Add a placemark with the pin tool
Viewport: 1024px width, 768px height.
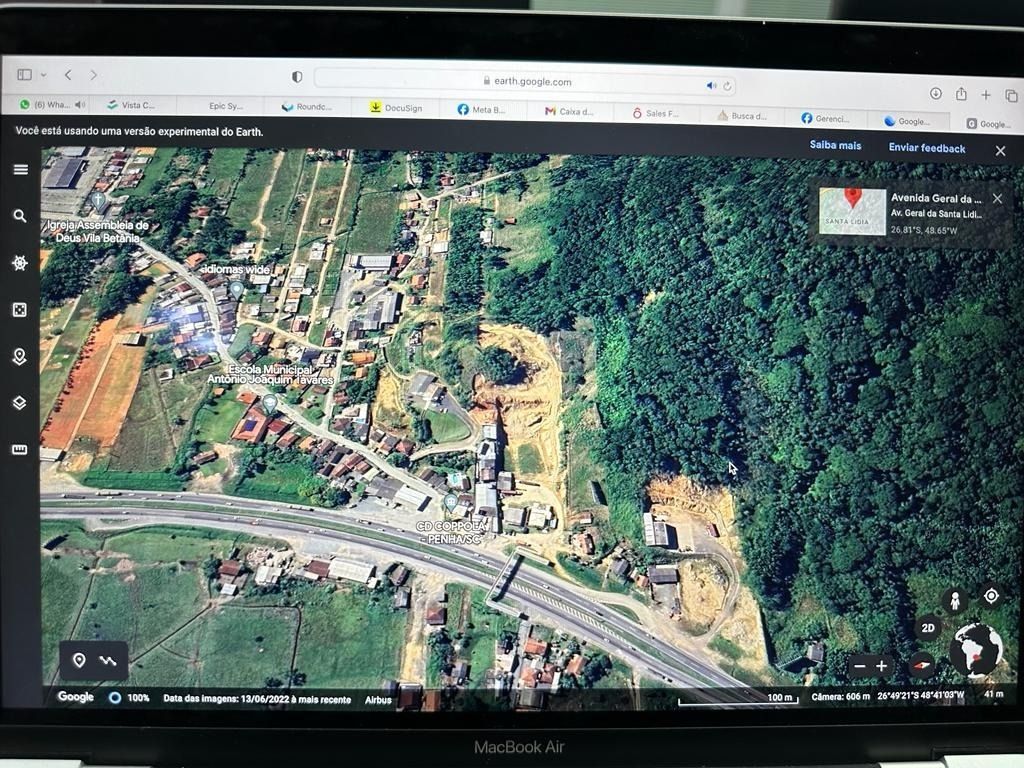[79, 661]
